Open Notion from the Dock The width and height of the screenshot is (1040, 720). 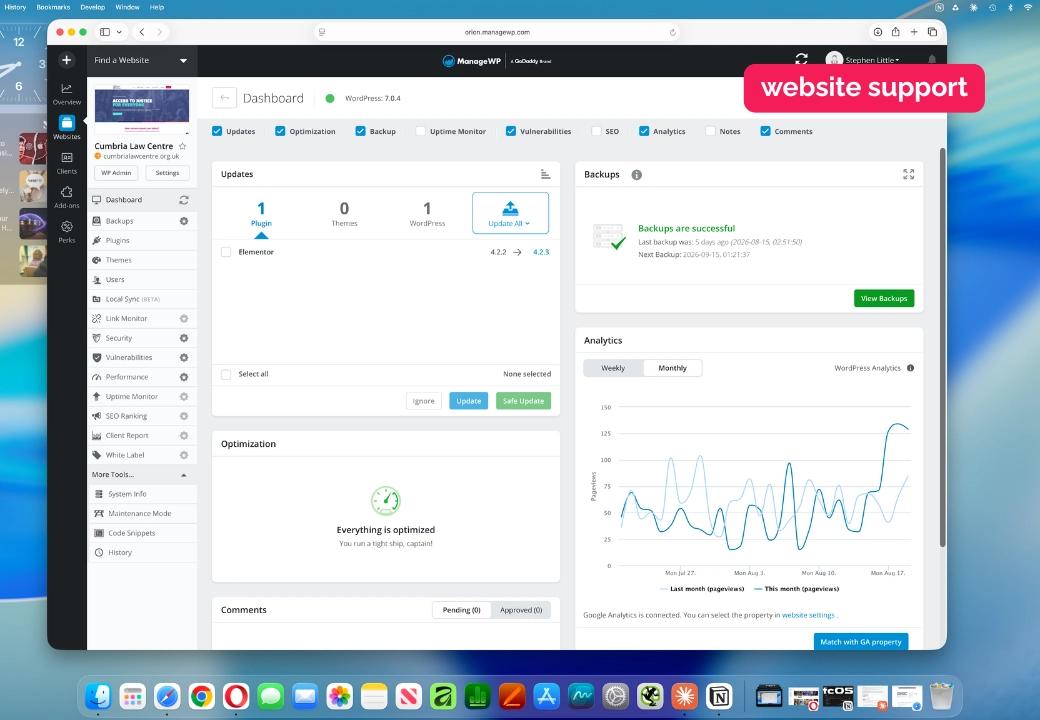click(x=719, y=697)
